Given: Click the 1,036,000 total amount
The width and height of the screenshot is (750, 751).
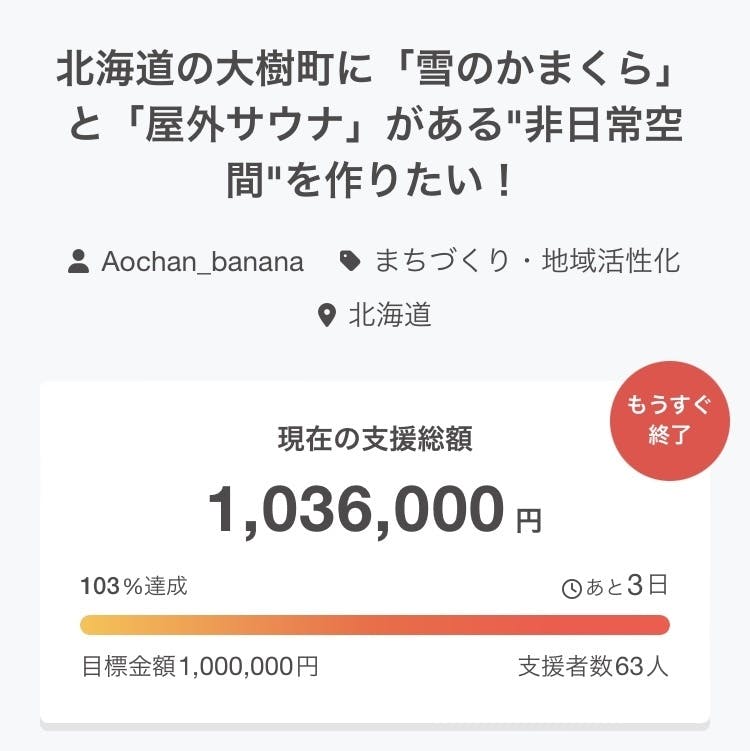Looking at the screenshot, I should click(356, 510).
